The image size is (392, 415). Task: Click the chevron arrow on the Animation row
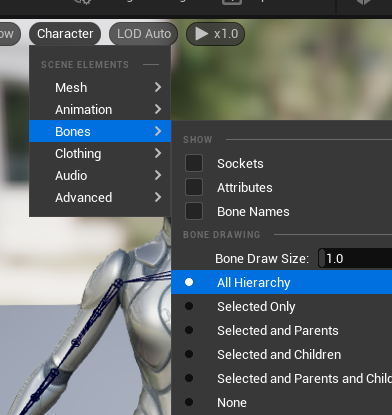point(158,109)
